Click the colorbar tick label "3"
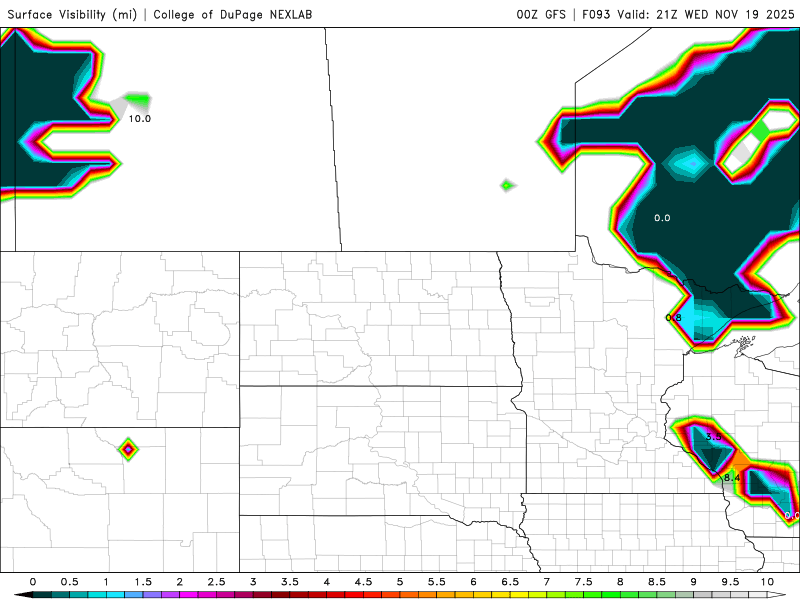The width and height of the screenshot is (800, 600). (x=253, y=582)
